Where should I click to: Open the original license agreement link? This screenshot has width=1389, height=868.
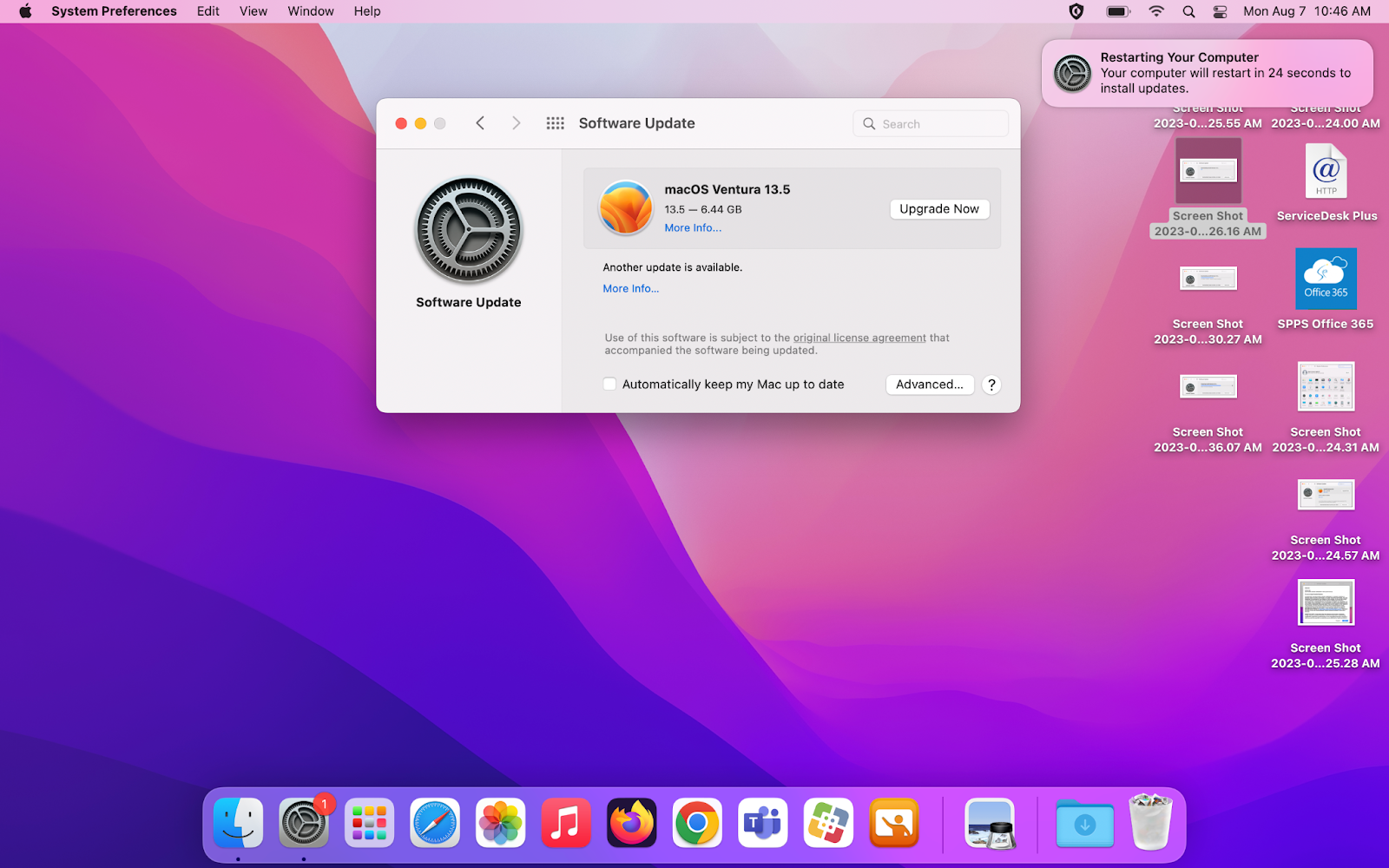(x=859, y=338)
